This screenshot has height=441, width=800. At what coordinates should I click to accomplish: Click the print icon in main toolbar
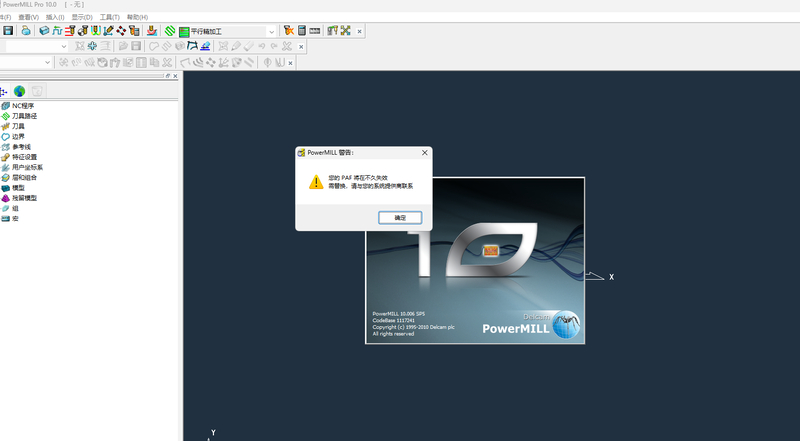26,31
